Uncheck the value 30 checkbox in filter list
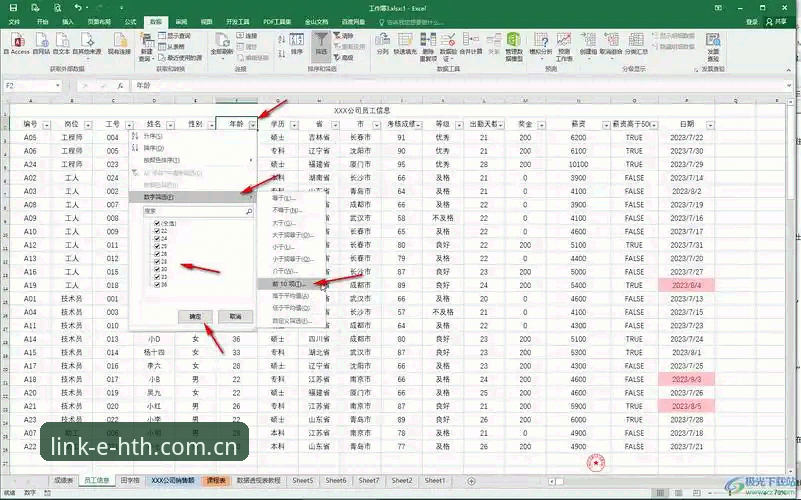This screenshot has width=801, height=500. pyautogui.click(x=157, y=269)
